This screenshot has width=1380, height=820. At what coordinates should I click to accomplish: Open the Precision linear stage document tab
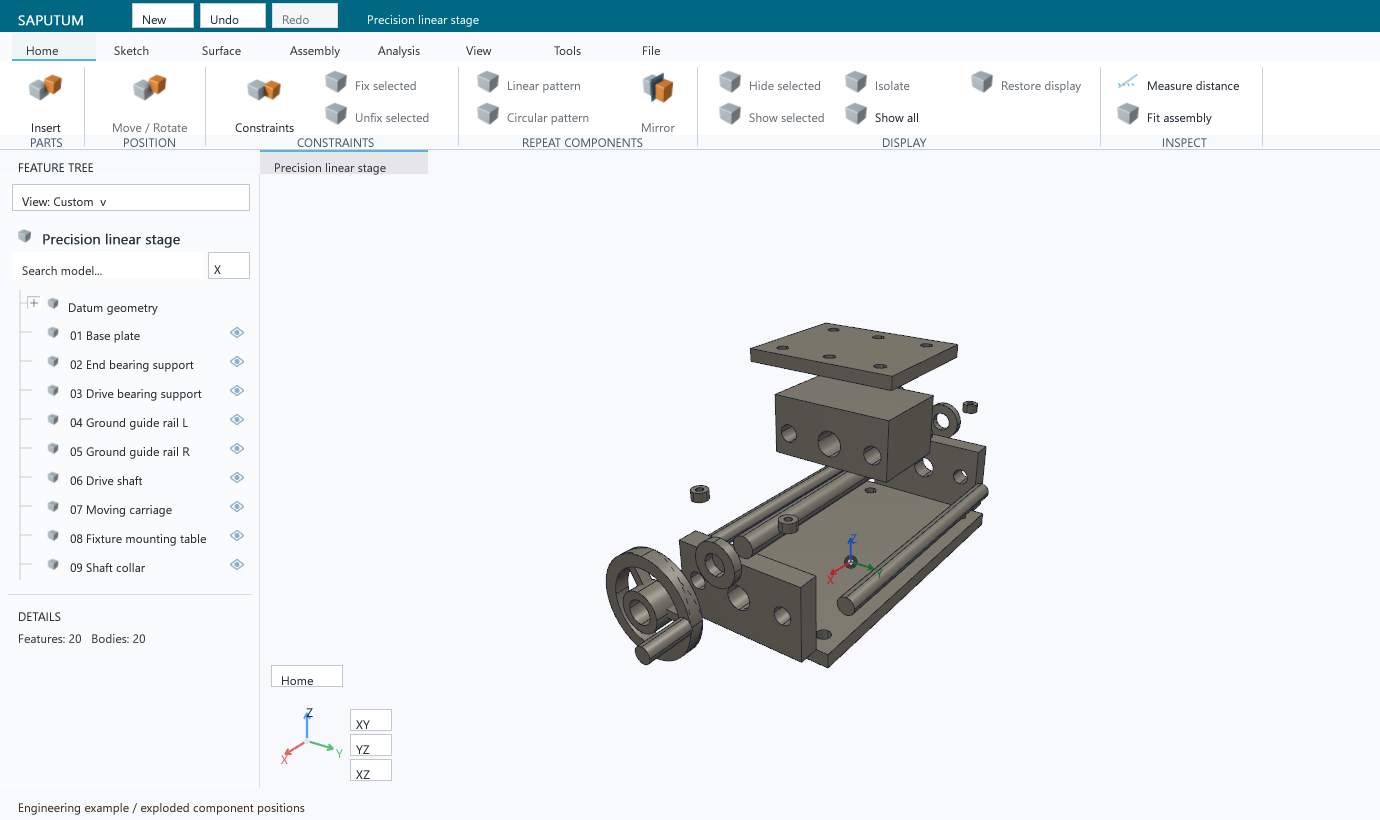pyautogui.click(x=344, y=164)
